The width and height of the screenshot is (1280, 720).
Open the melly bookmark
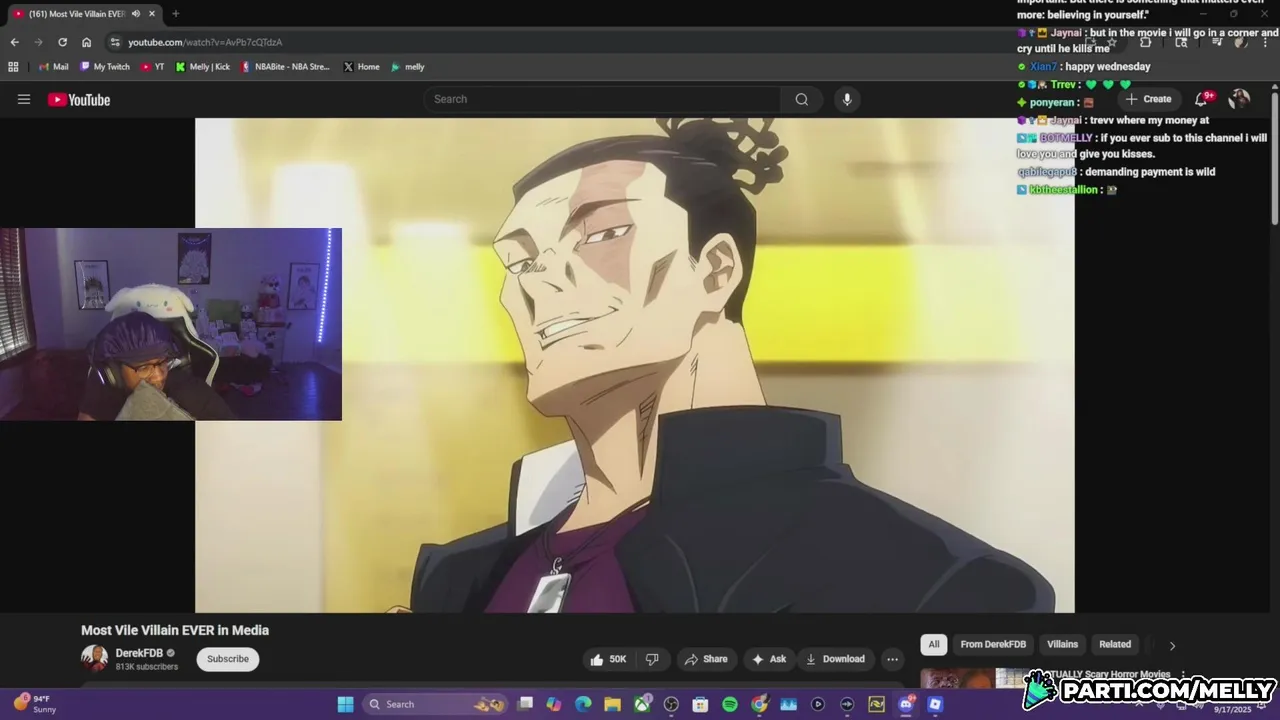click(408, 67)
